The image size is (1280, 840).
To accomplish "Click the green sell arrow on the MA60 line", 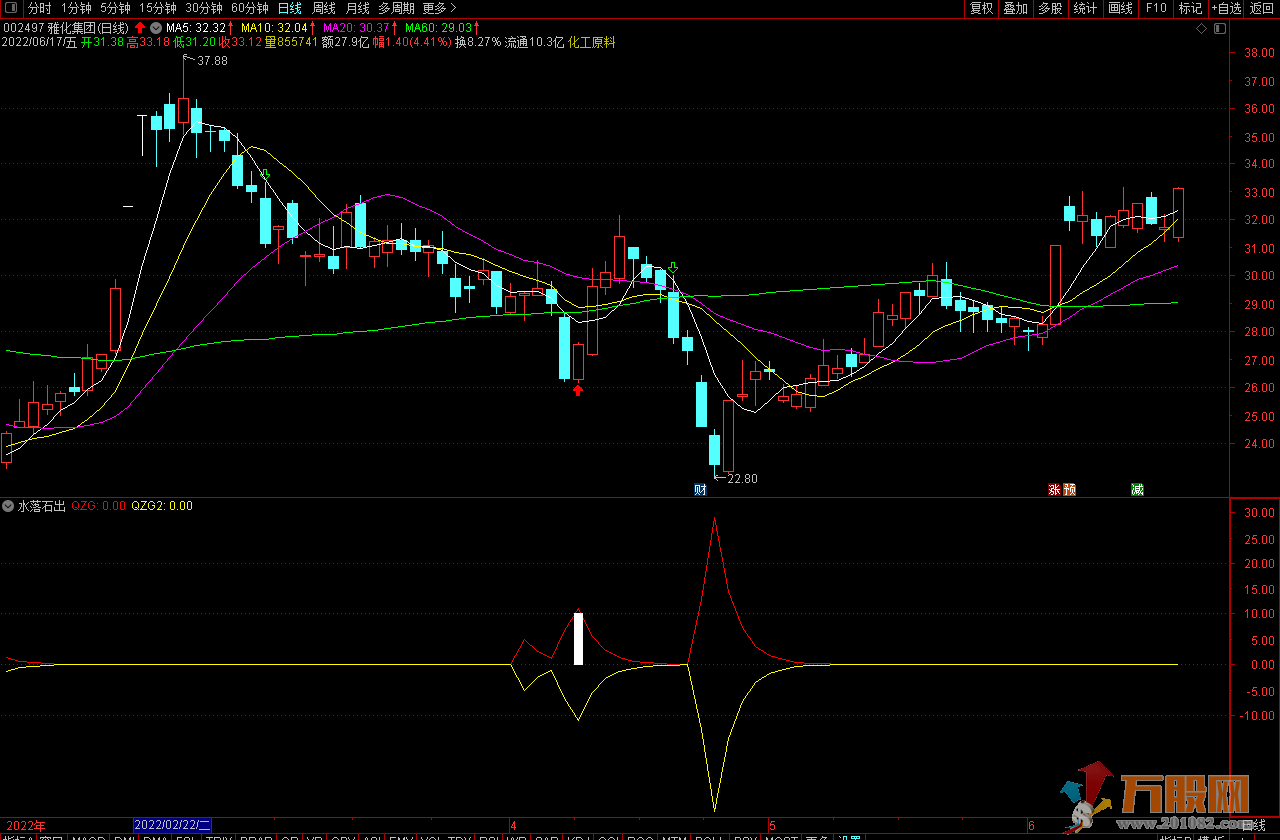I will (673, 267).
